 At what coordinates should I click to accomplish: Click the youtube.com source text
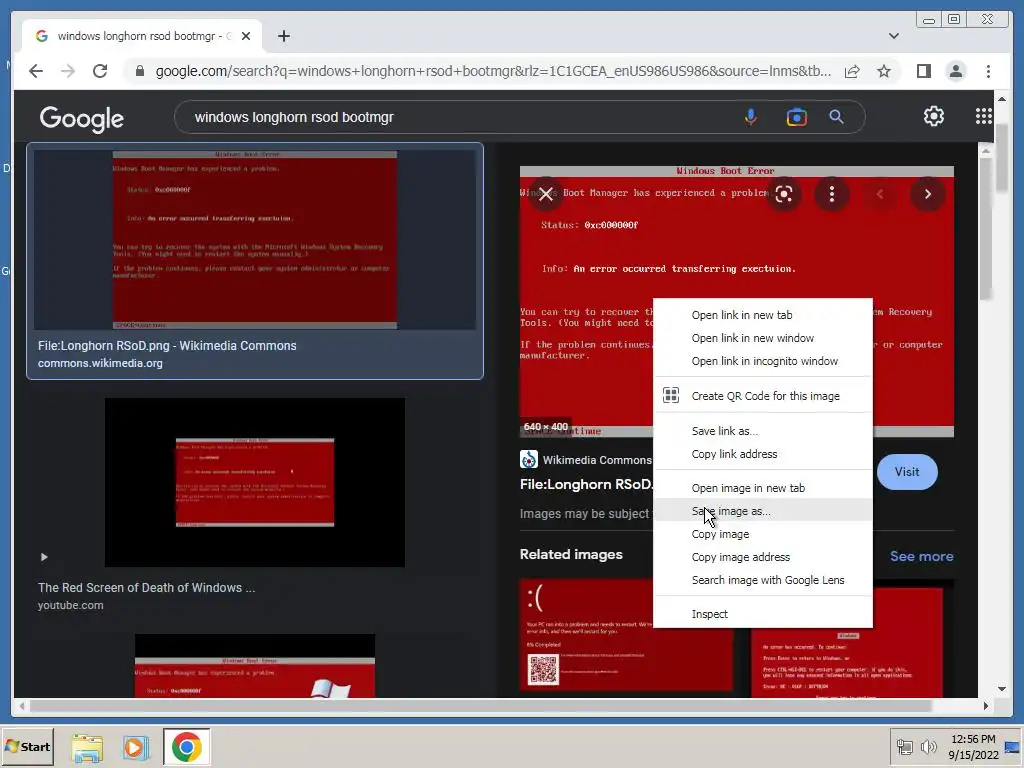point(71,605)
